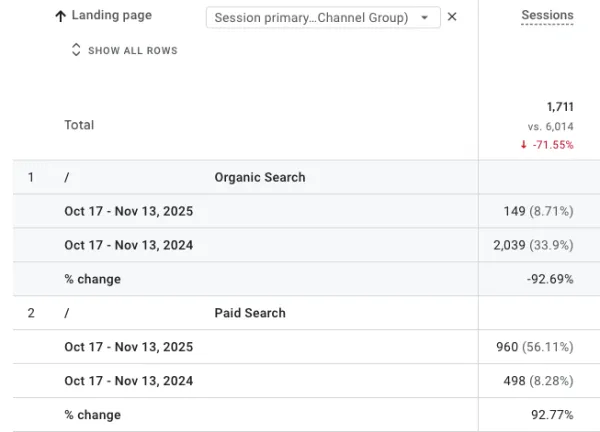
Task: Click the dropdown caret in the dimension selector
Action: tap(424, 18)
